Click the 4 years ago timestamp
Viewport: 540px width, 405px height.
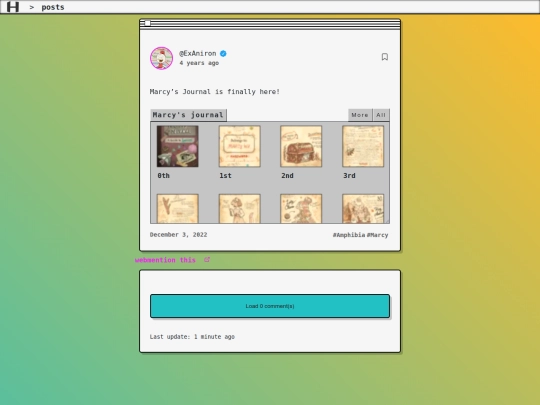pyautogui.click(x=199, y=63)
